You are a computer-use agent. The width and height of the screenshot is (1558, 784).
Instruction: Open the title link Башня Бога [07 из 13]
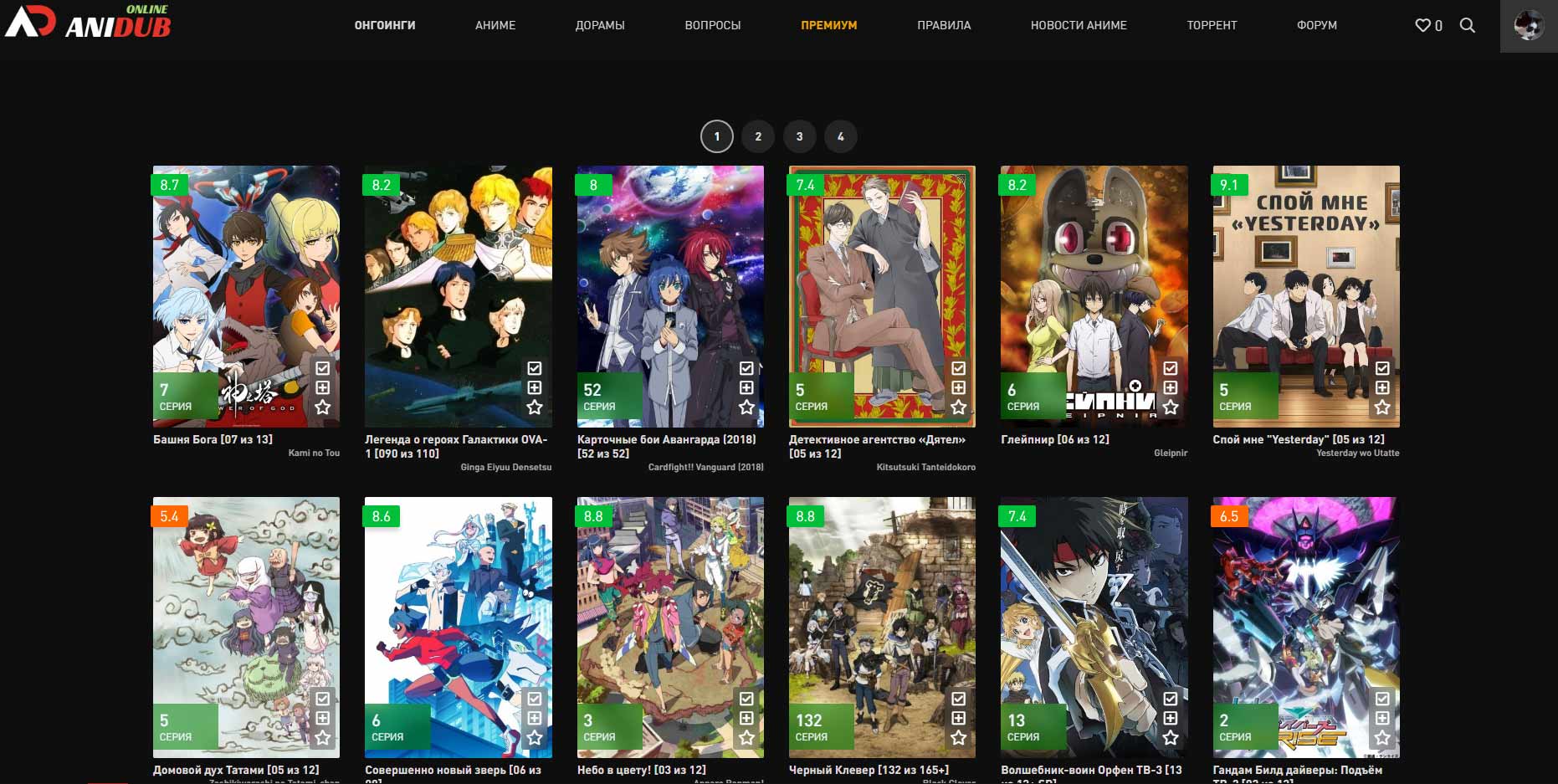pos(213,439)
